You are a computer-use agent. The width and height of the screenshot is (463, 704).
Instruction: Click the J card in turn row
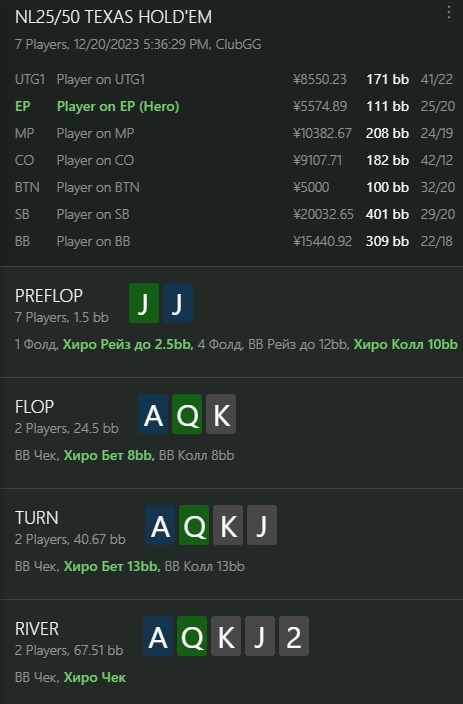(262, 525)
